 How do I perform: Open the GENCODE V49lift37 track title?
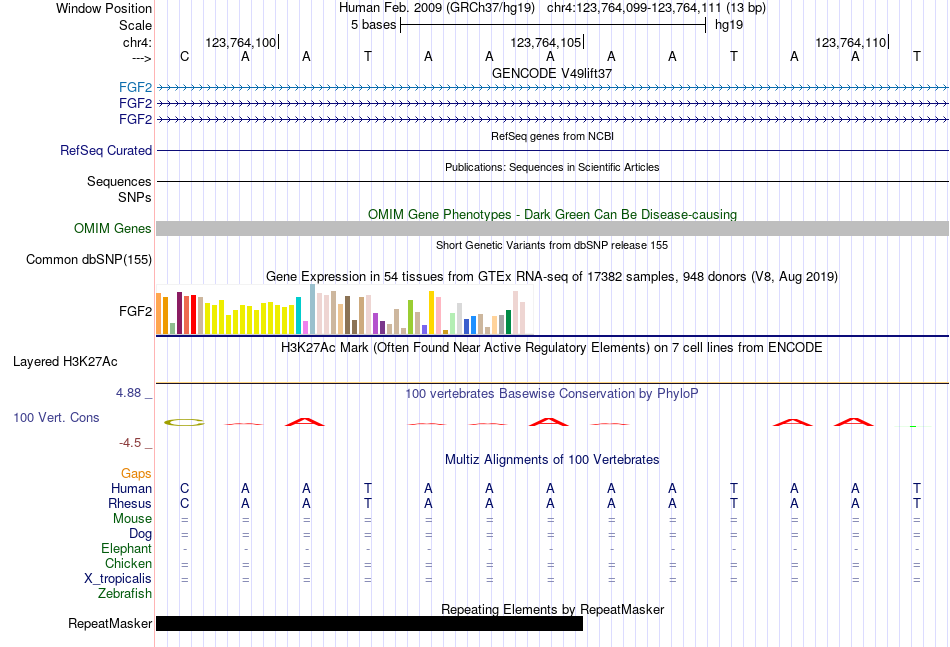(552, 73)
